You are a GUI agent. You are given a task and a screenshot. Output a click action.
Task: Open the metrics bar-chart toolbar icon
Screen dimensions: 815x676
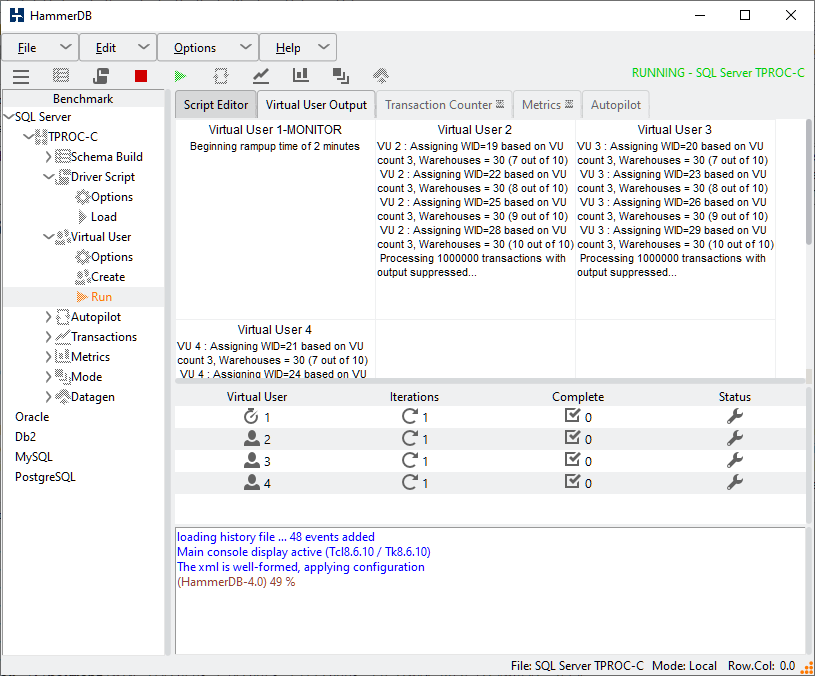[300, 75]
